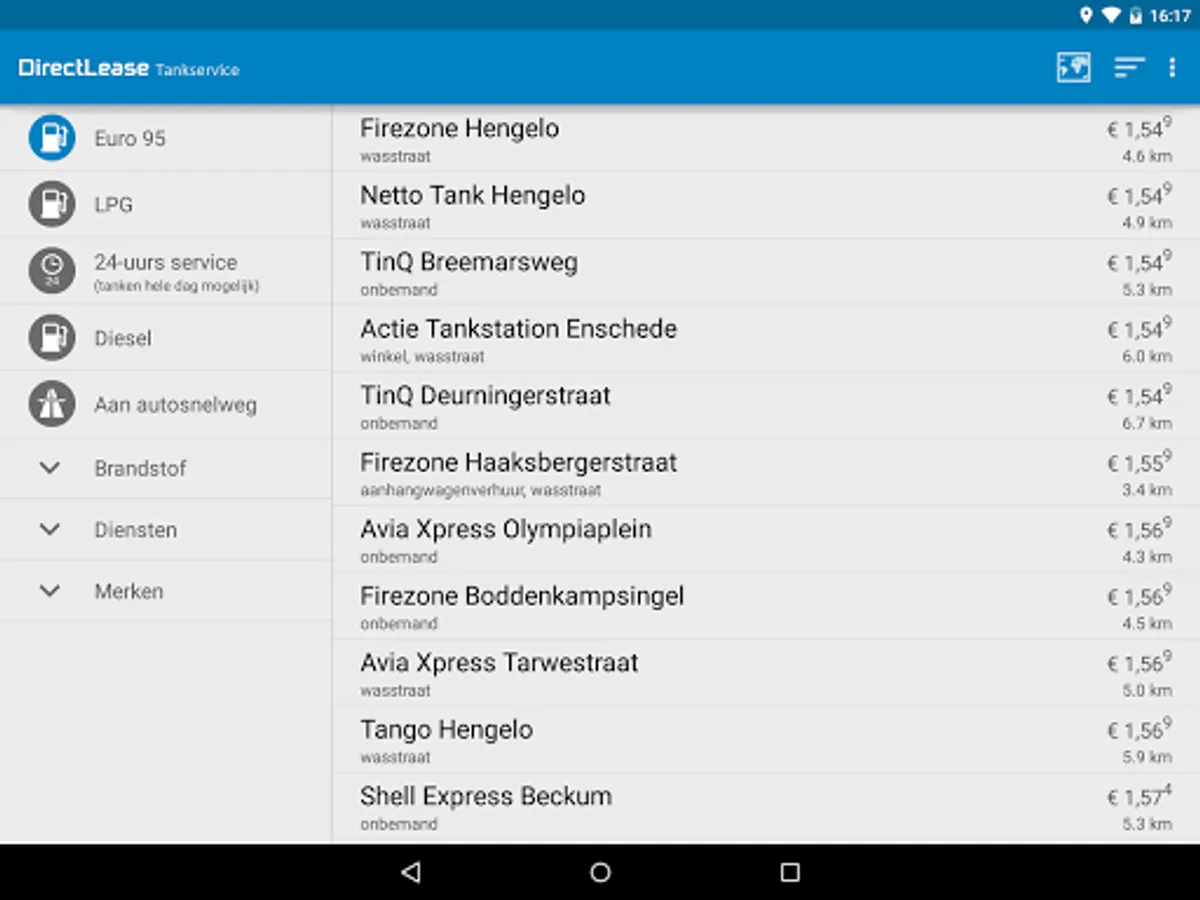Tap the € 1,54 price of TinQ Breemarsweg
Image resolution: width=1200 pixels, height=900 pixels.
coord(1139,262)
